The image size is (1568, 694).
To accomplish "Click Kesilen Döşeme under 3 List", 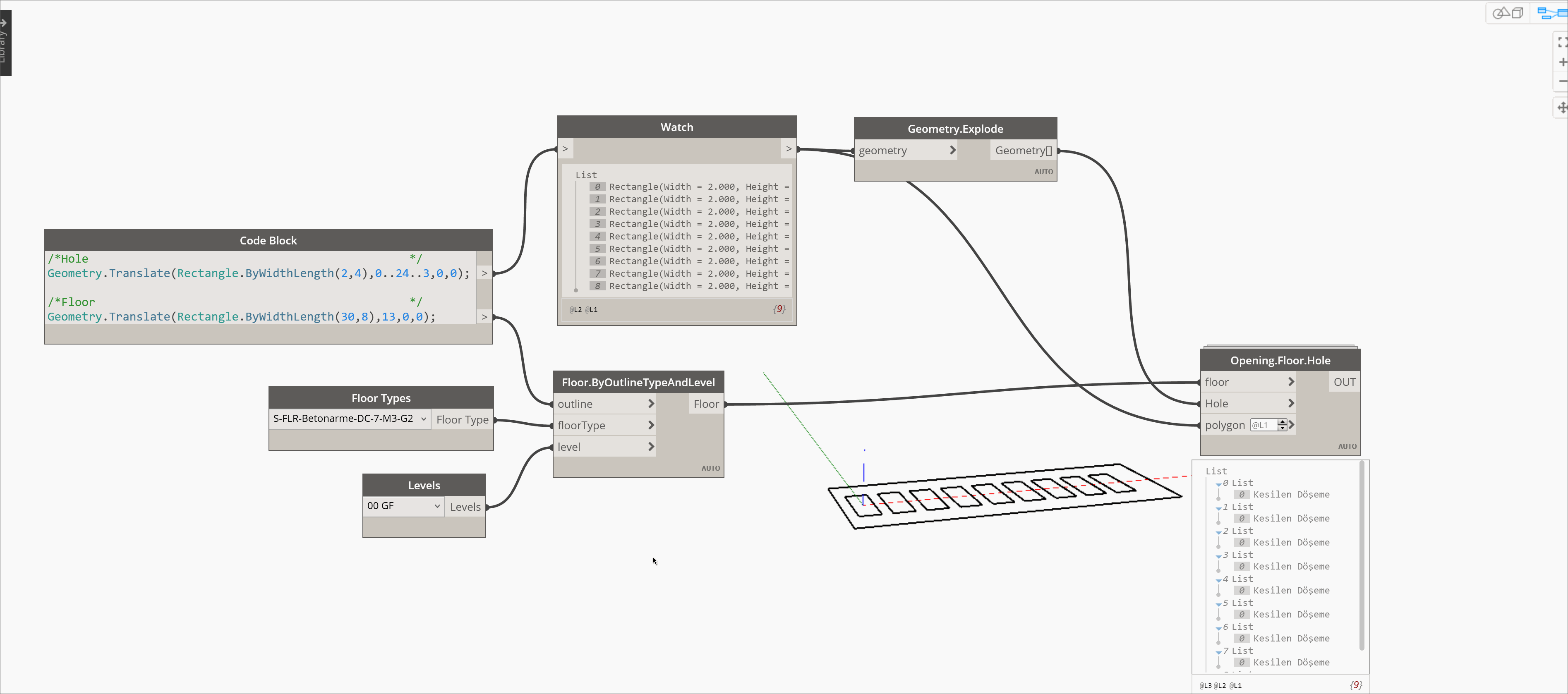I will click(x=1291, y=566).
